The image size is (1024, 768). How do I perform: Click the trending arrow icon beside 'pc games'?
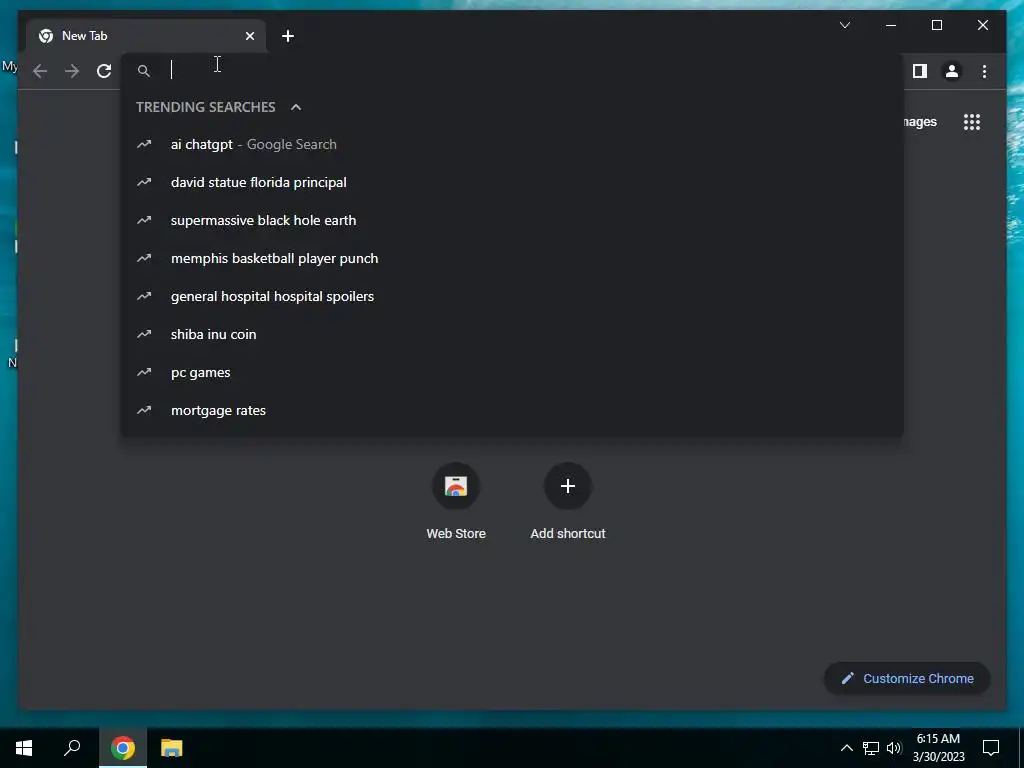(x=144, y=372)
